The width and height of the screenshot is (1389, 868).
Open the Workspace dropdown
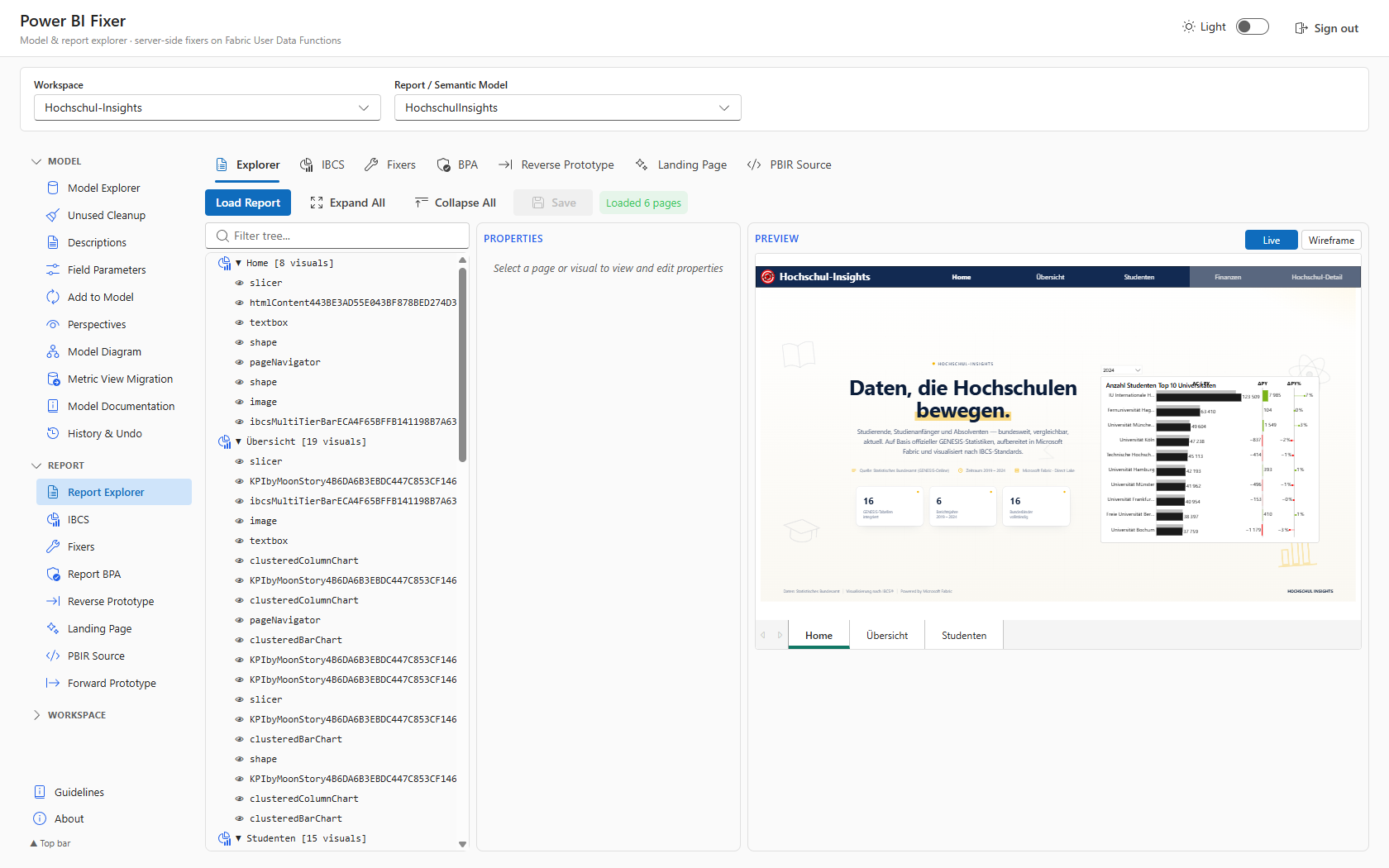(x=207, y=107)
